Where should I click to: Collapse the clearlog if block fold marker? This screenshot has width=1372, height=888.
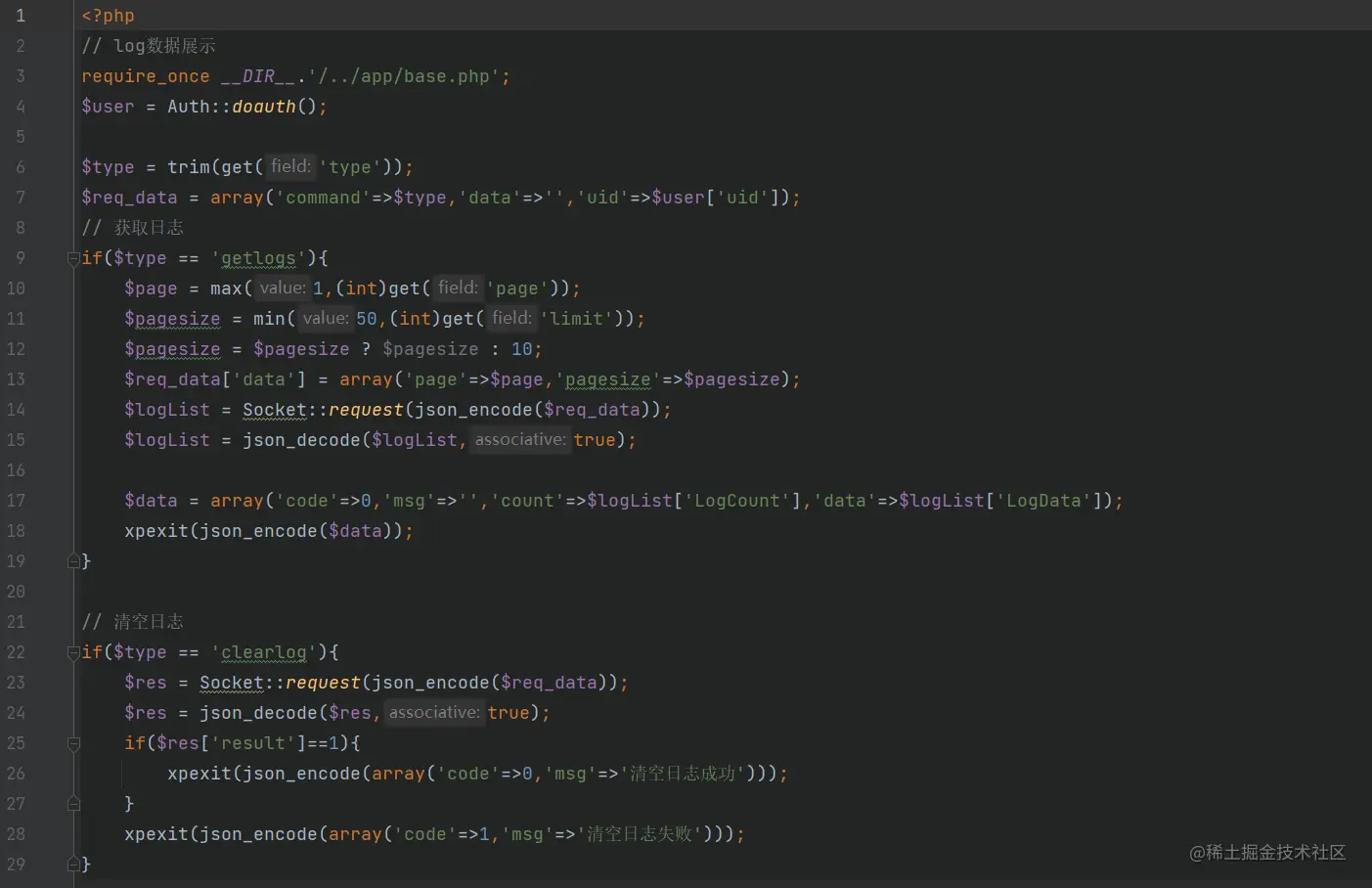[73, 652]
